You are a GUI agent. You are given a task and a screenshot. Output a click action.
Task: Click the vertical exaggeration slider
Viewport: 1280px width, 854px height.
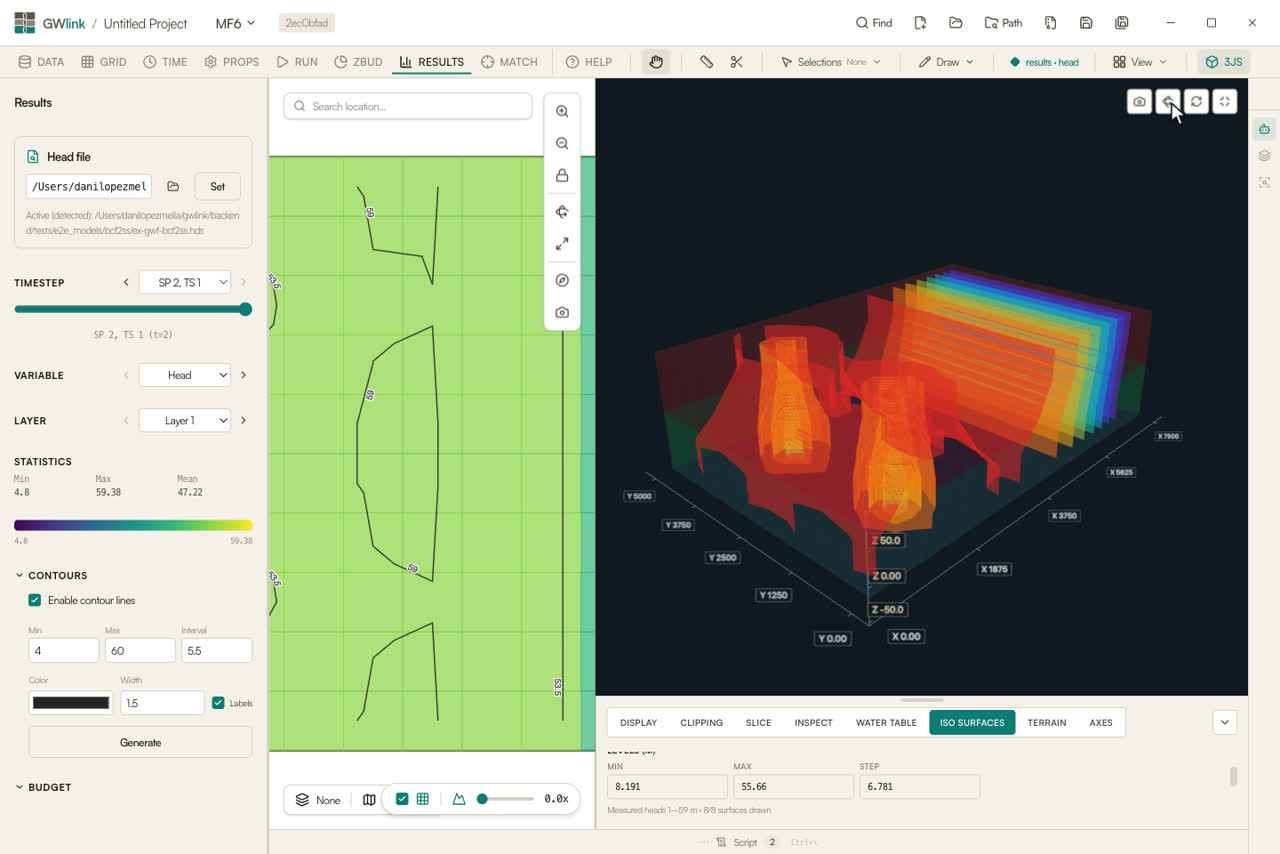[x=504, y=799]
